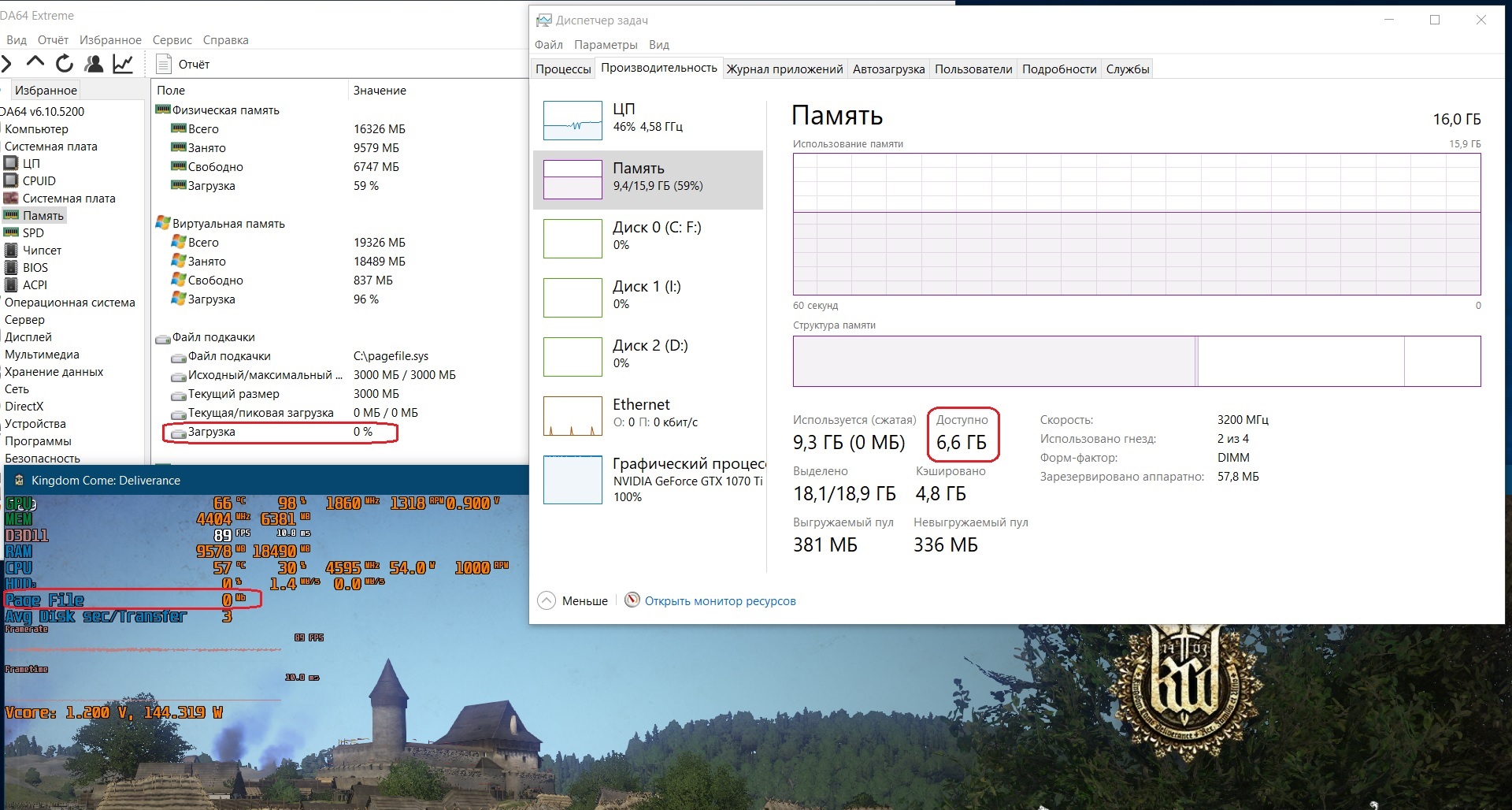Open the AIDA64 Отчёт menu

click(x=53, y=39)
